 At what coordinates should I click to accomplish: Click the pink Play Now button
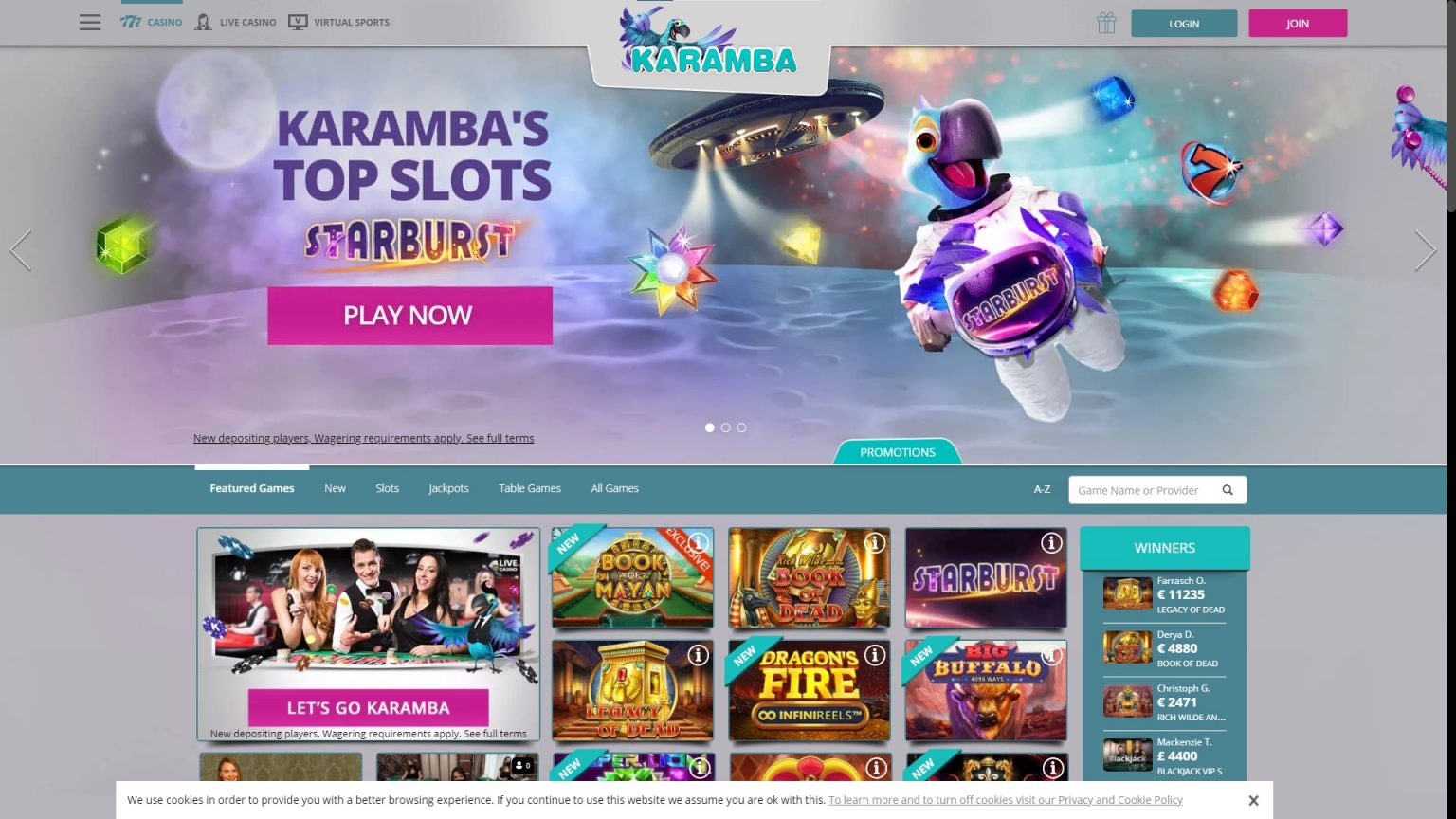[409, 316]
